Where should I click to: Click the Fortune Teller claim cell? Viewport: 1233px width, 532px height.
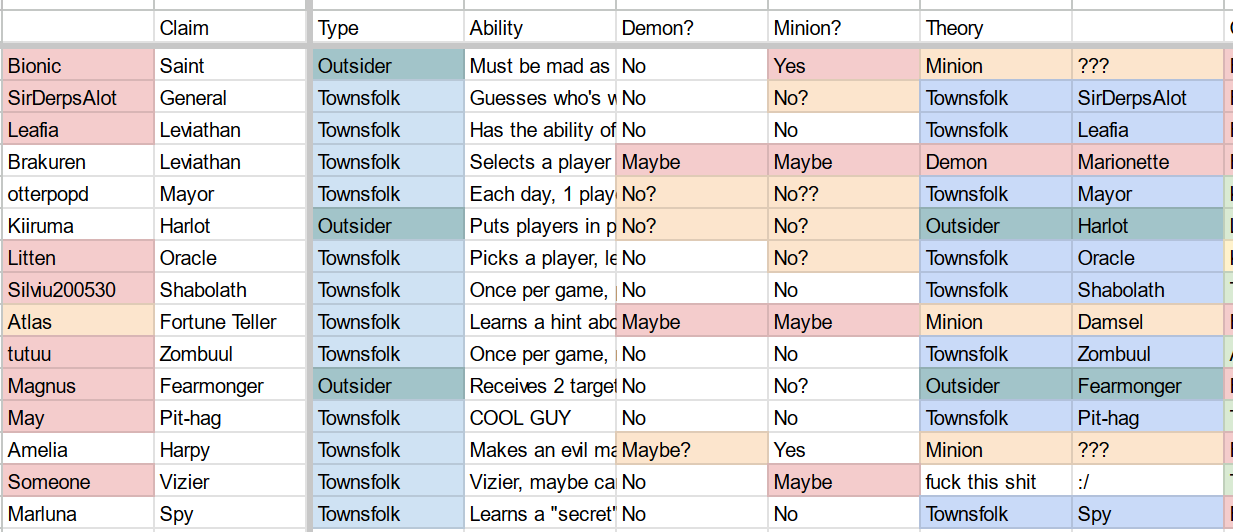230,322
